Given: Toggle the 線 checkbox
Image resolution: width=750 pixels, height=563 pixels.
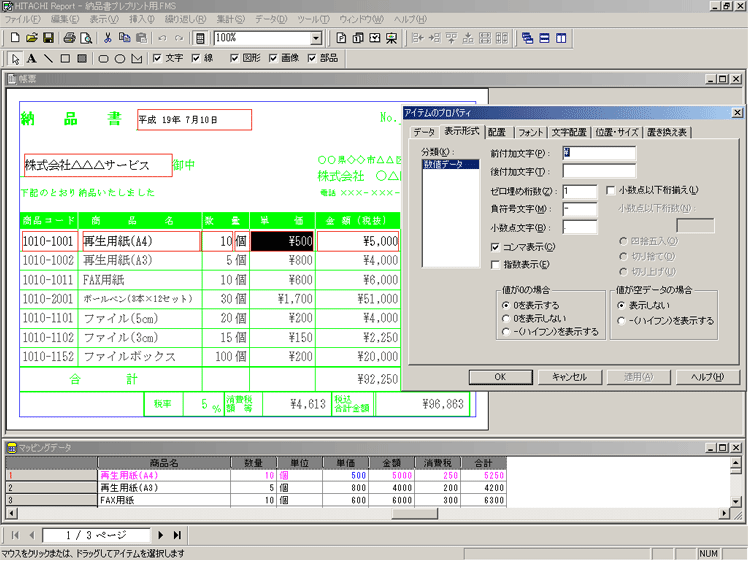Looking at the screenshot, I should coord(196,58).
